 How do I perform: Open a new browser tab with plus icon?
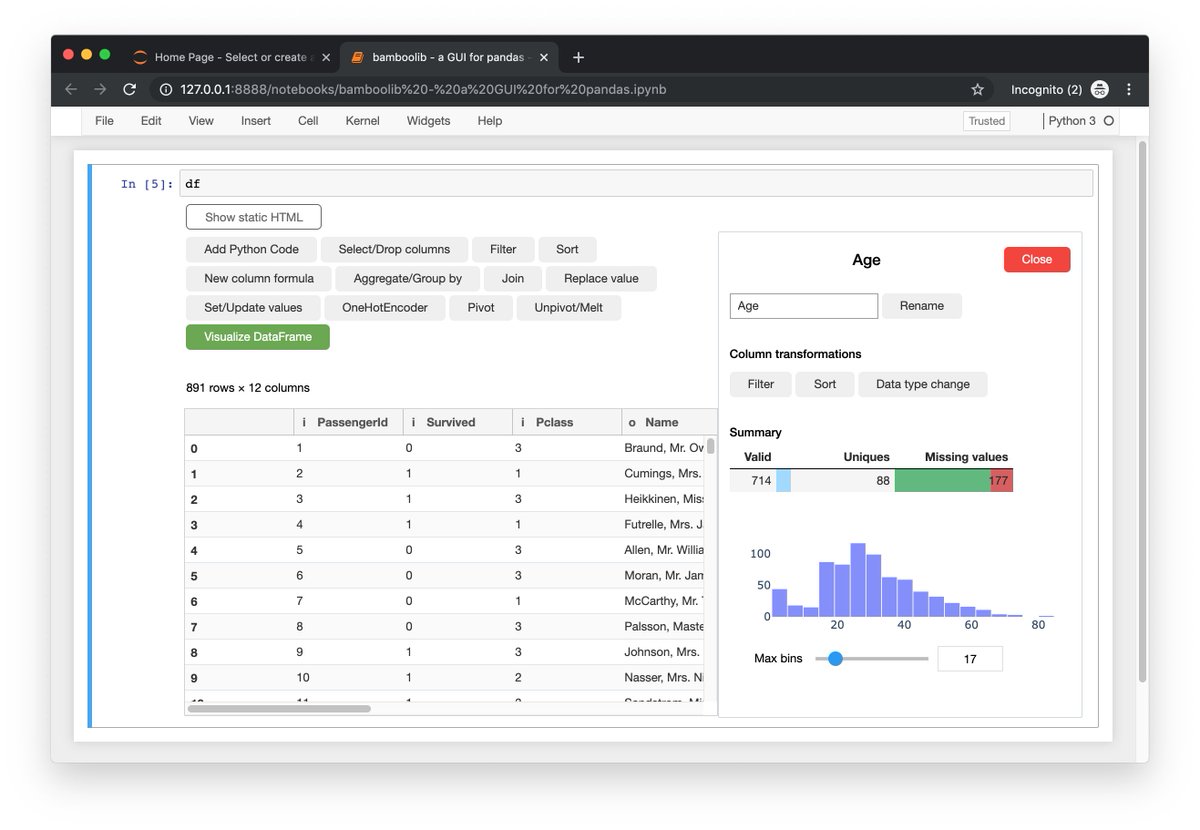[x=578, y=57]
